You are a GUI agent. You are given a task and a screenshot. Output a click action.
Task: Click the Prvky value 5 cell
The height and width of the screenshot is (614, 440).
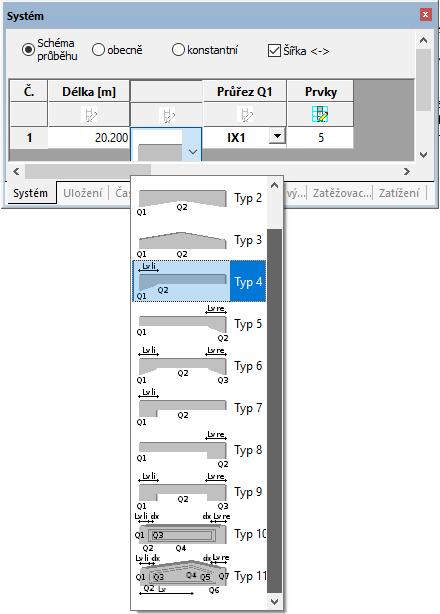coord(320,137)
